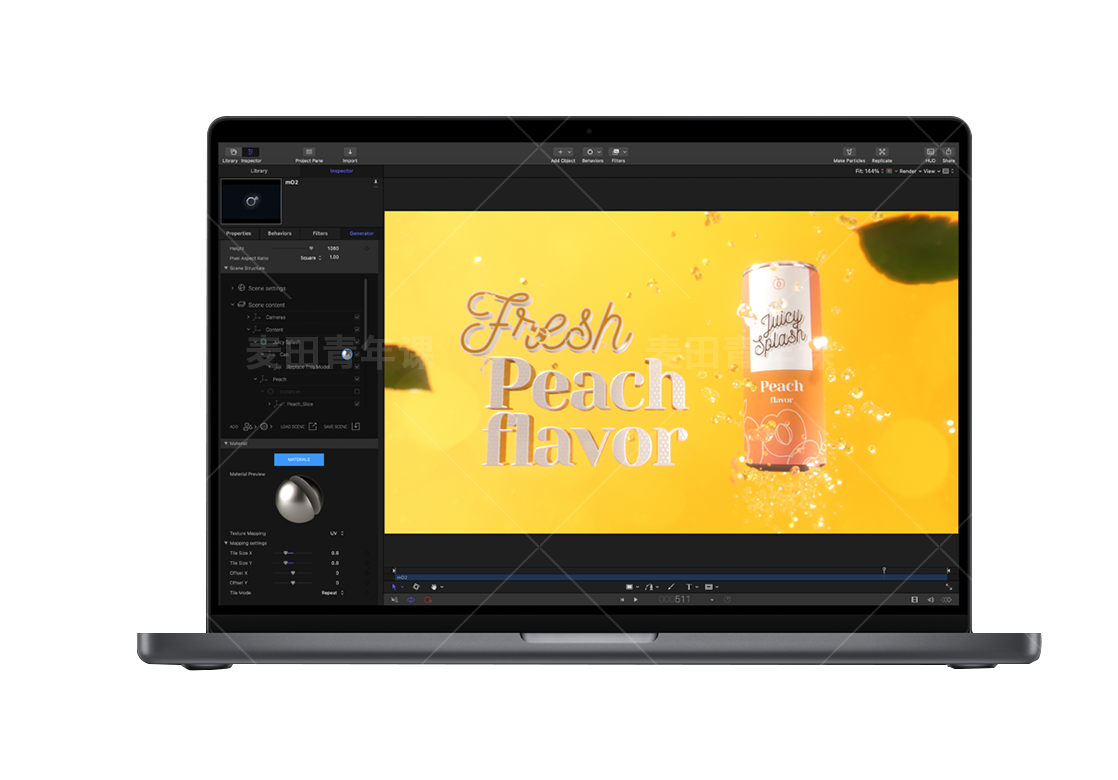Toggle the Peach row checkbox
The image size is (1118, 780).
coord(357,379)
